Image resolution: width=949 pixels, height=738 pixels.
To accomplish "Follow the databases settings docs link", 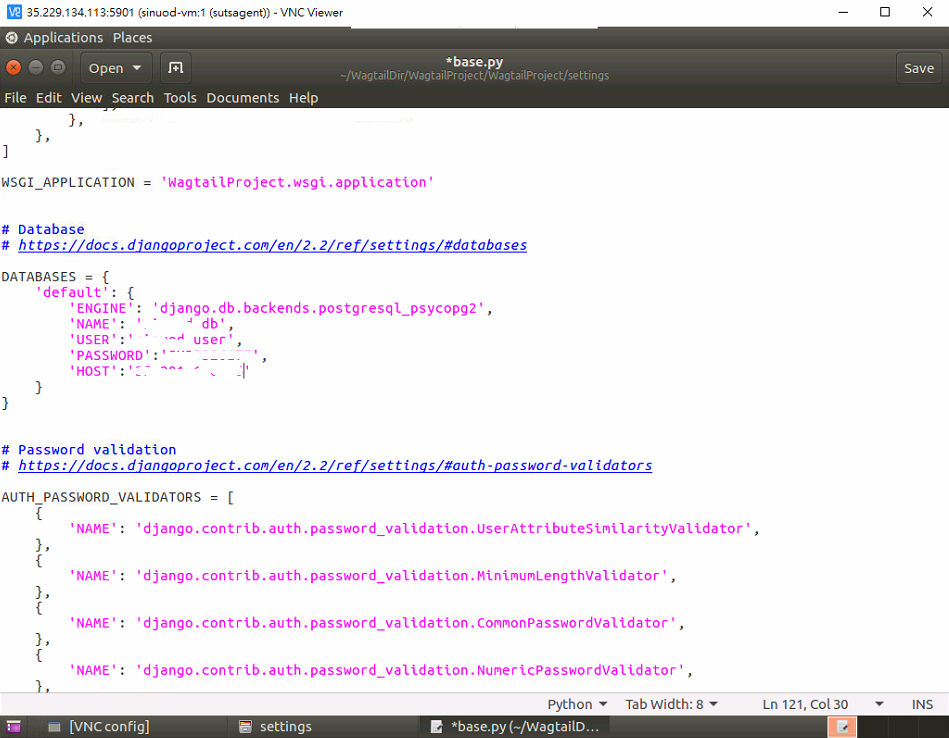I will pos(272,245).
